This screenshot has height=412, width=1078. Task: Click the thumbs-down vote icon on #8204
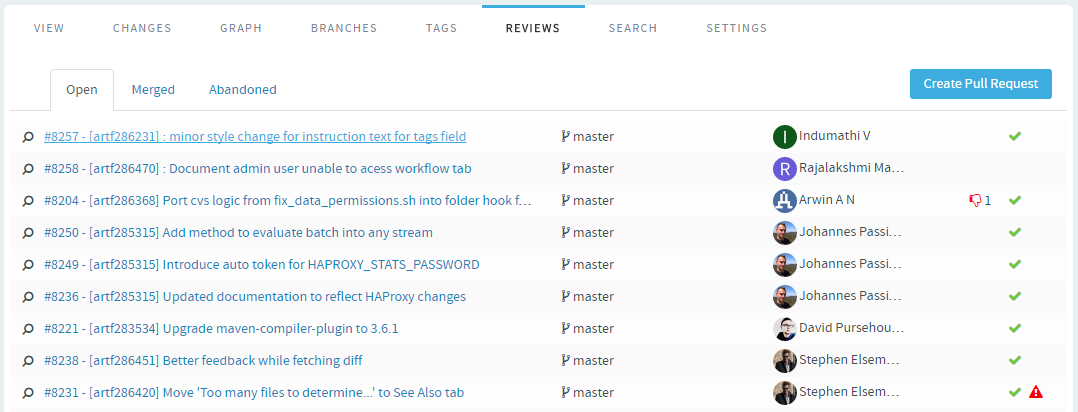pyautogui.click(x=975, y=200)
